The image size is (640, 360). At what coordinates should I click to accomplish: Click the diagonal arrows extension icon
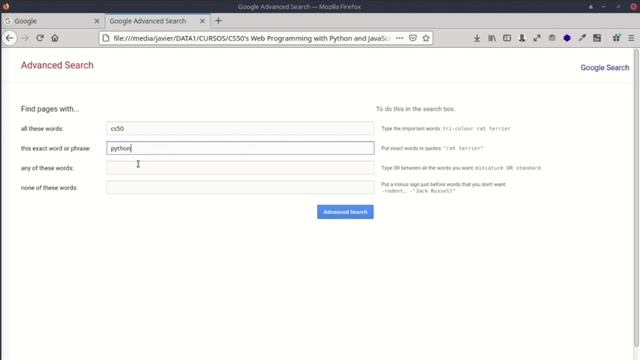pyautogui.click(x=537, y=38)
